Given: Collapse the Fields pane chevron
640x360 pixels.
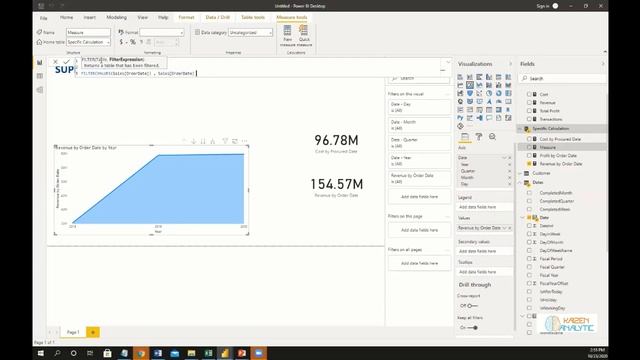Looking at the screenshot, I should pos(603,64).
